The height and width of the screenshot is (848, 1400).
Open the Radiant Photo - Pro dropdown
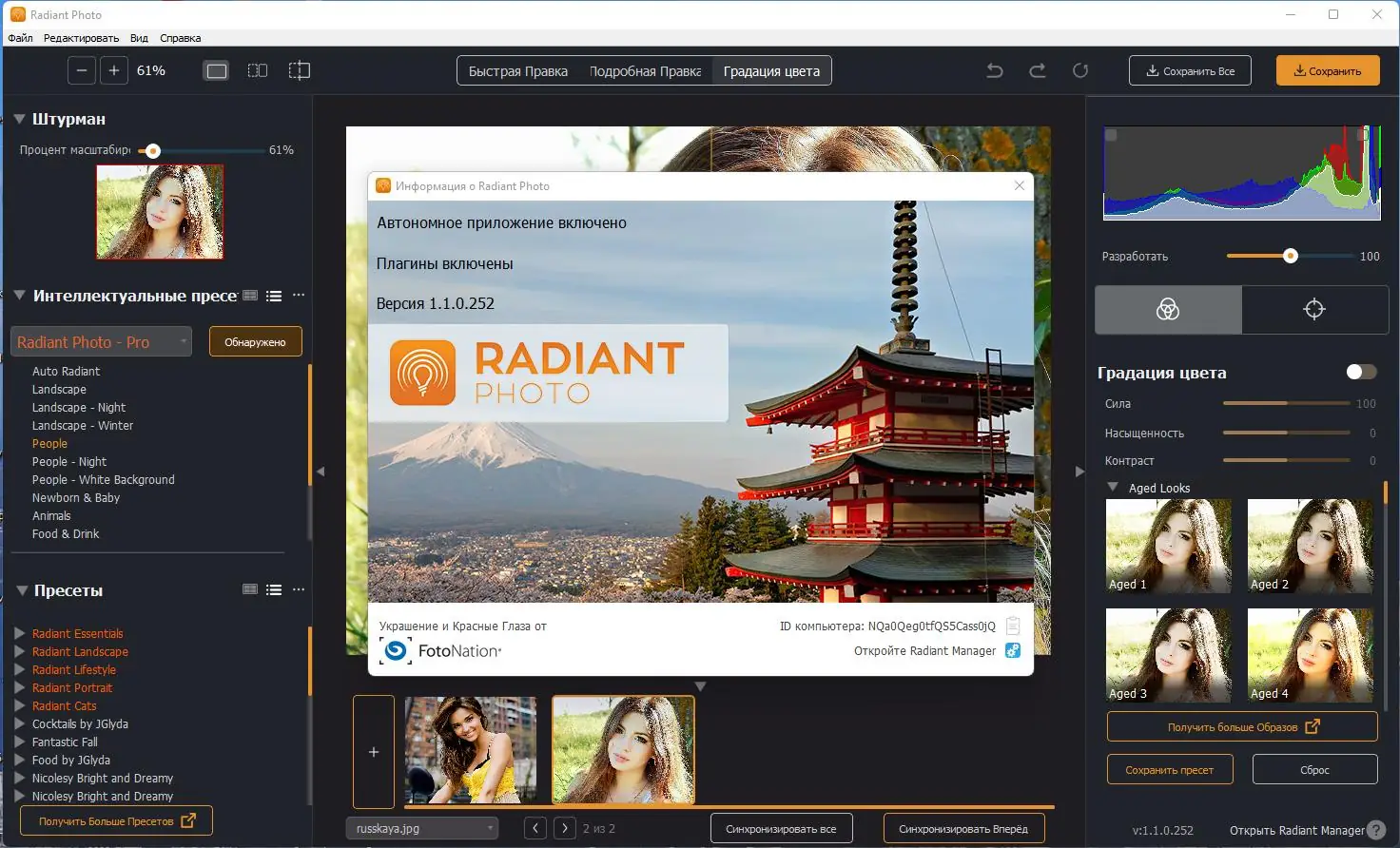(x=100, y=340)
